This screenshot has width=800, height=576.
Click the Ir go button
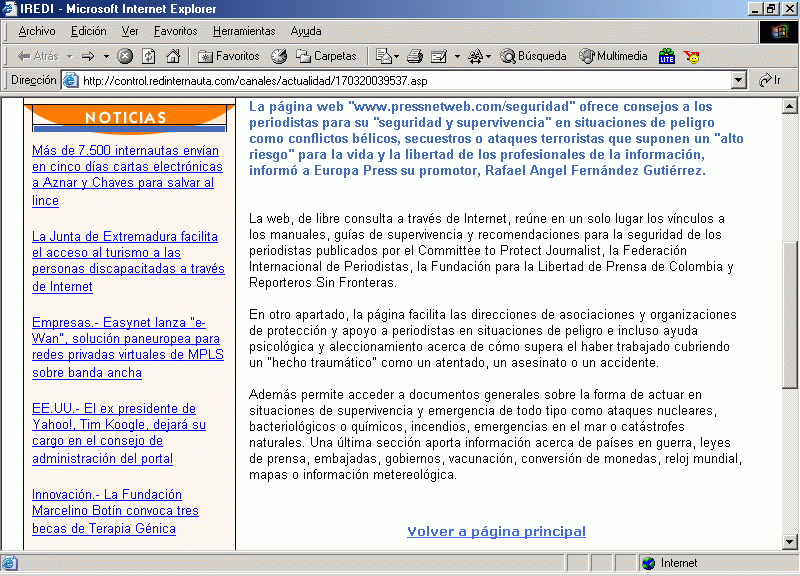(770, 80)
